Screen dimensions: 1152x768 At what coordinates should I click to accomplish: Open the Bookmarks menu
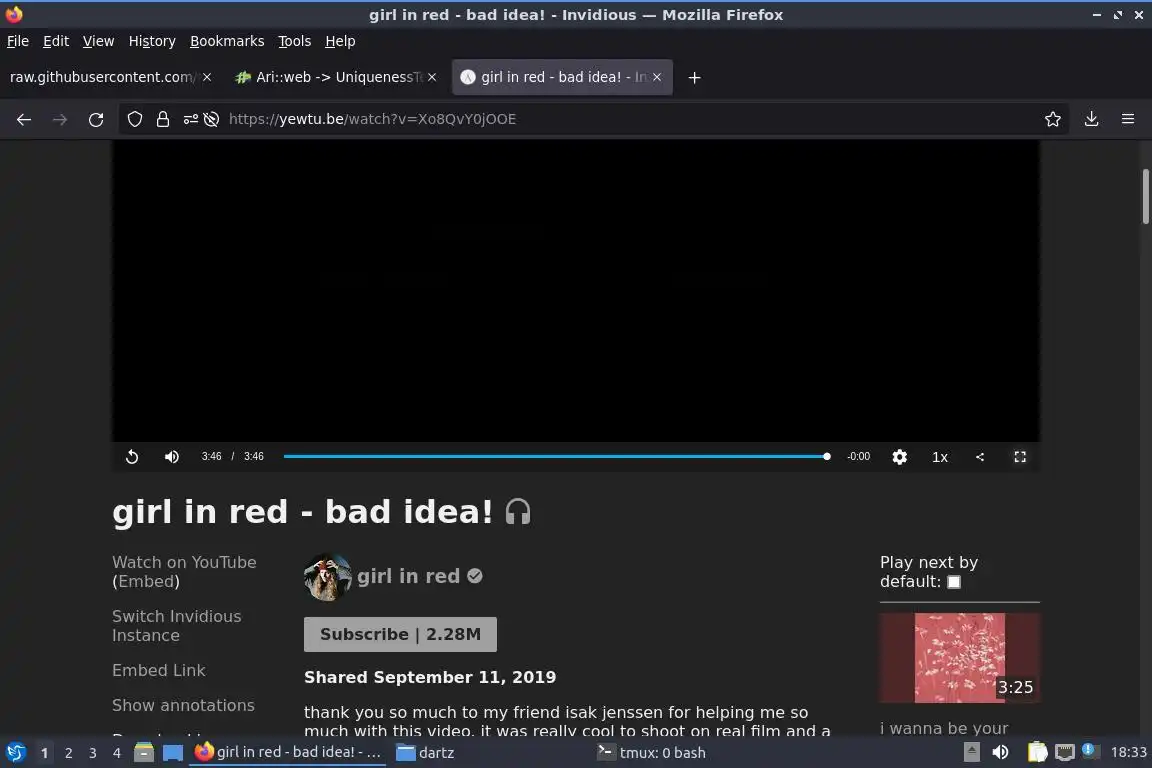click(227, 41)
